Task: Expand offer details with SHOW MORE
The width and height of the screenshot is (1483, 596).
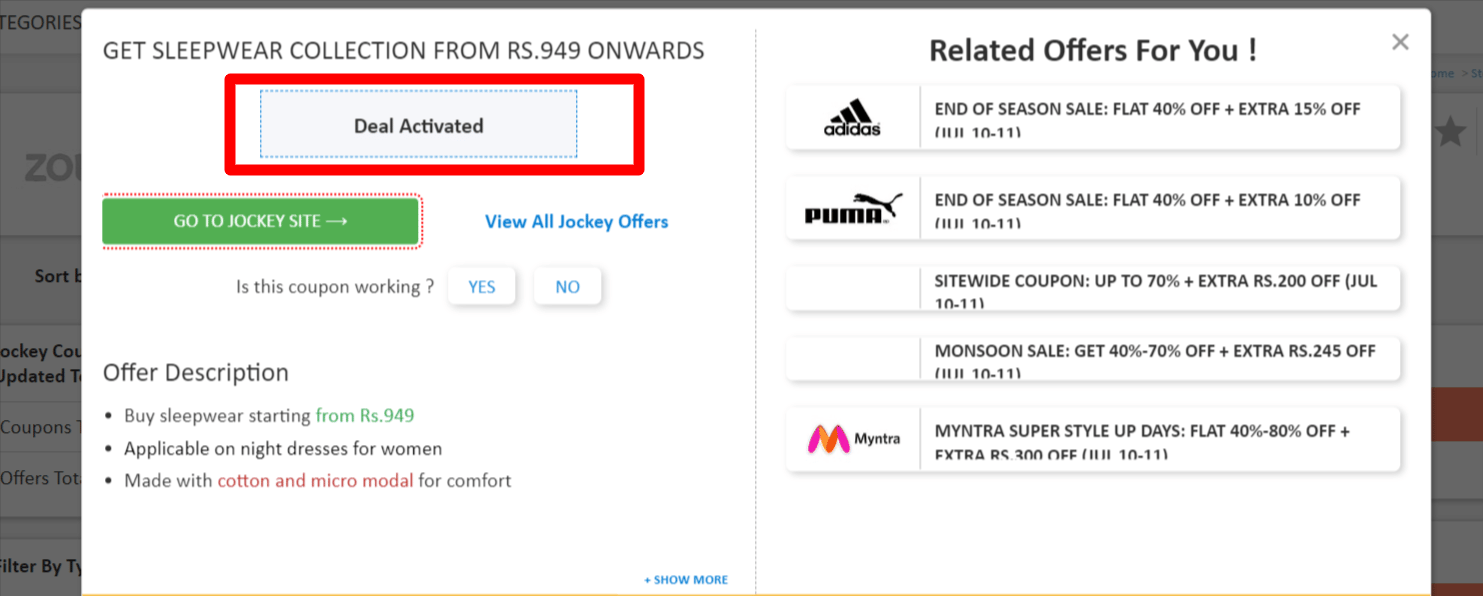Action: coord(686,579)
